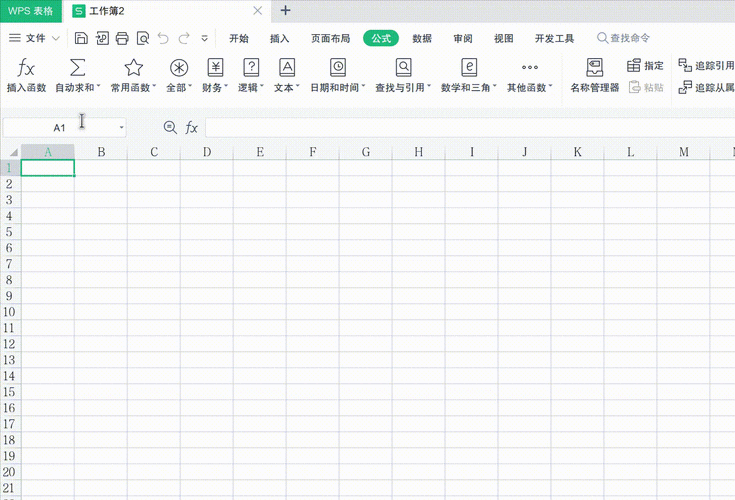Switch to the 审阅 ribbon tab
The height and width of the screenshot is (500, 735).
click(463, 38)
